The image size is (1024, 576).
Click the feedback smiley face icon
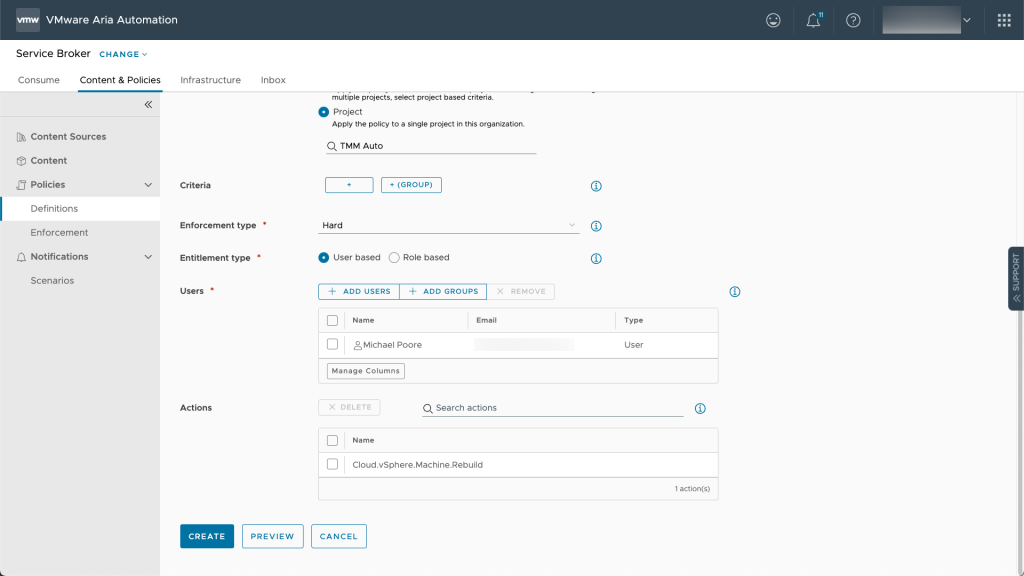click(x=772, y=20)
